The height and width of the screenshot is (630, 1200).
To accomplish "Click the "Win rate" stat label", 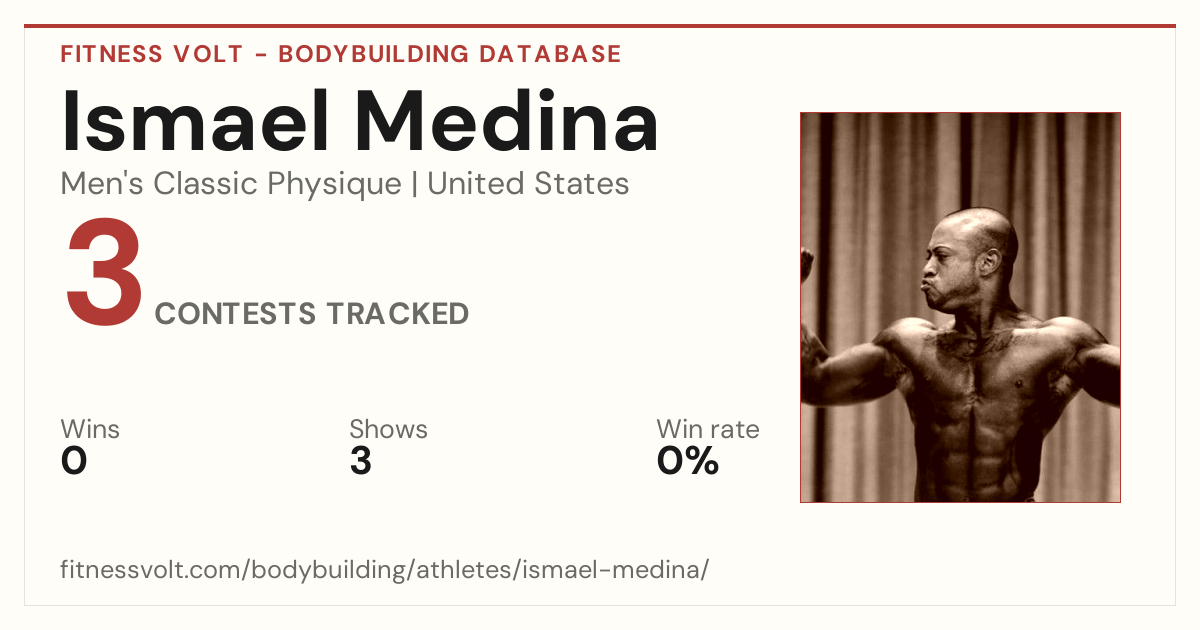I will (708, 429).
